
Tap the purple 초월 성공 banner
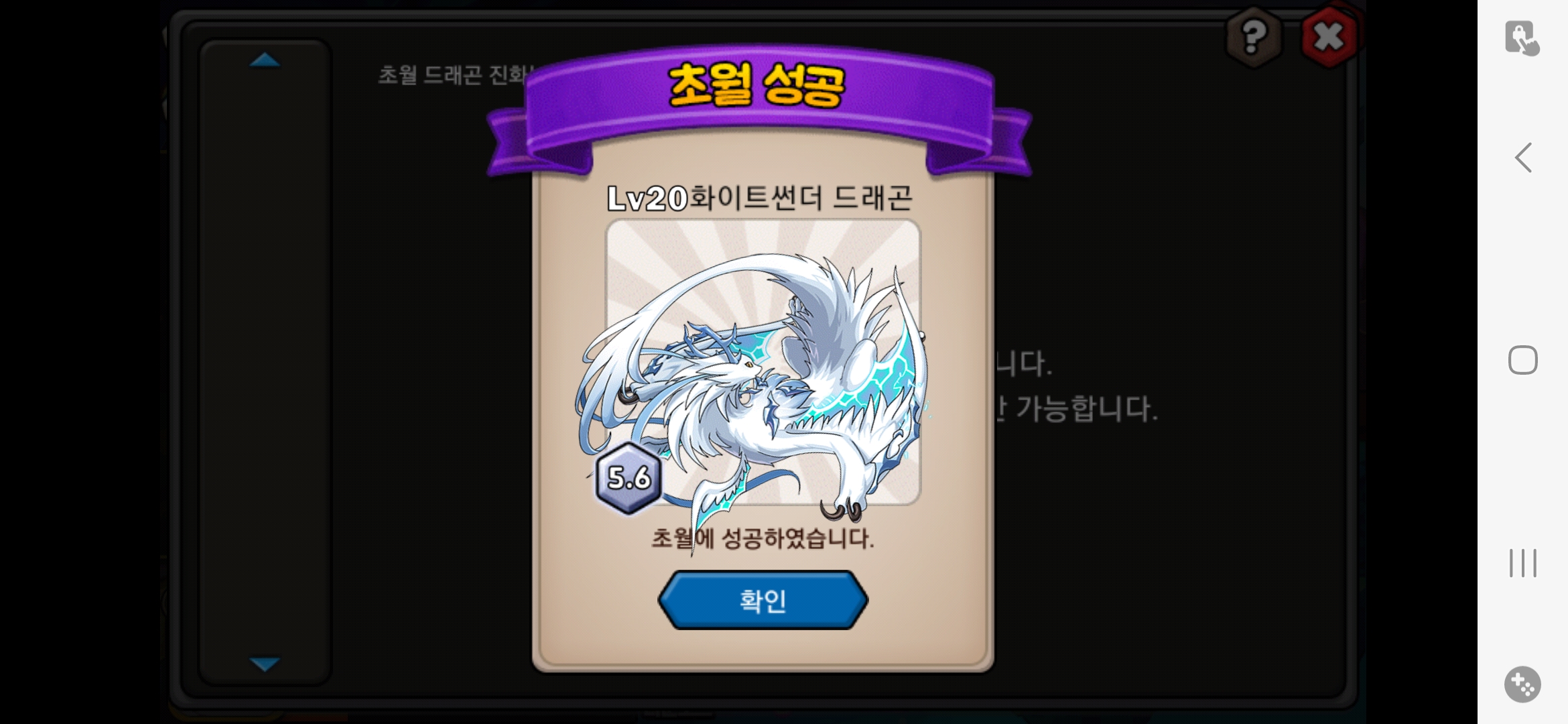pyautogui.click(x=759, y=101)
